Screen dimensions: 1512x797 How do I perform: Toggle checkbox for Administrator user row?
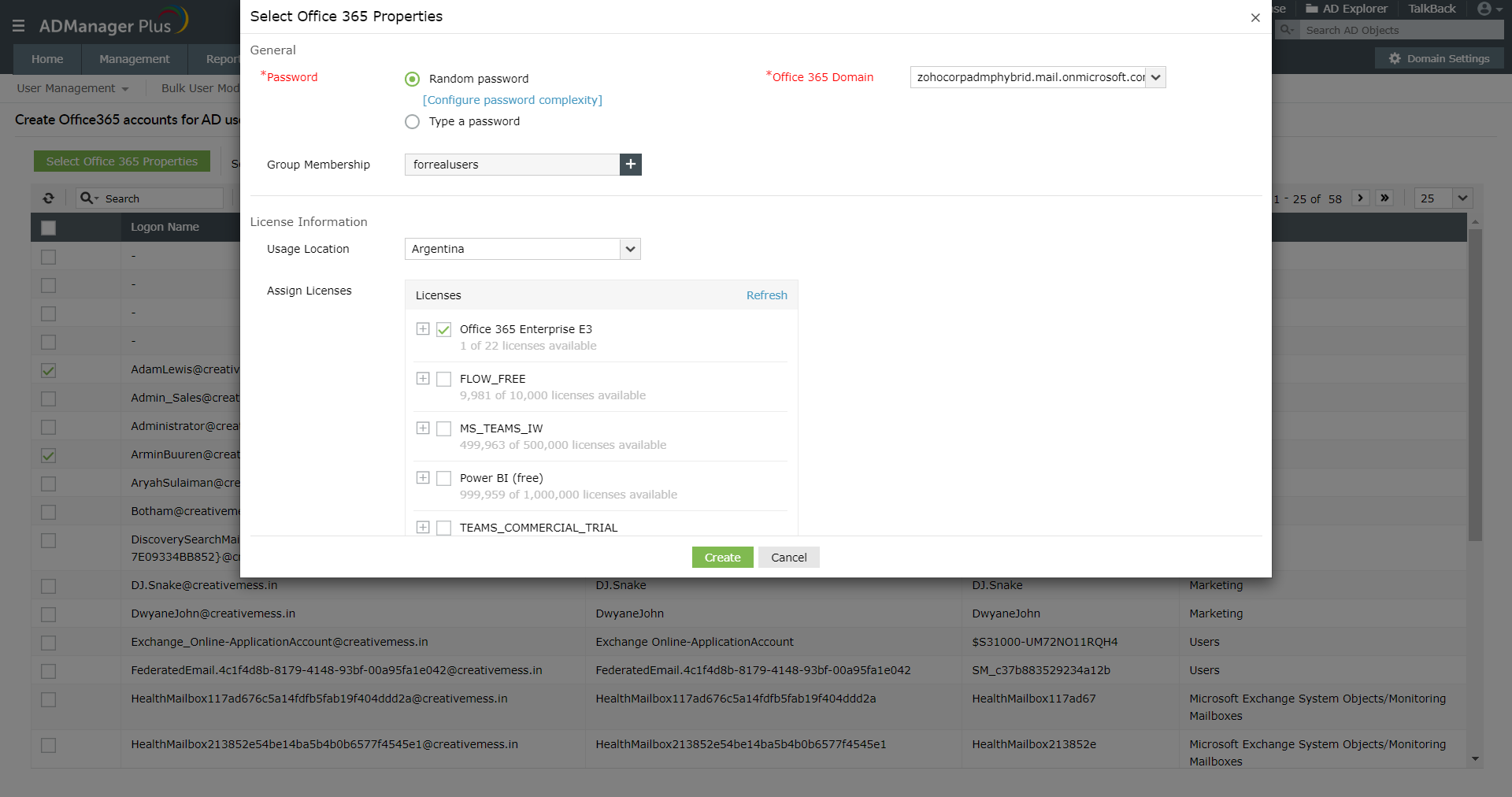click(x=49, y=427)
